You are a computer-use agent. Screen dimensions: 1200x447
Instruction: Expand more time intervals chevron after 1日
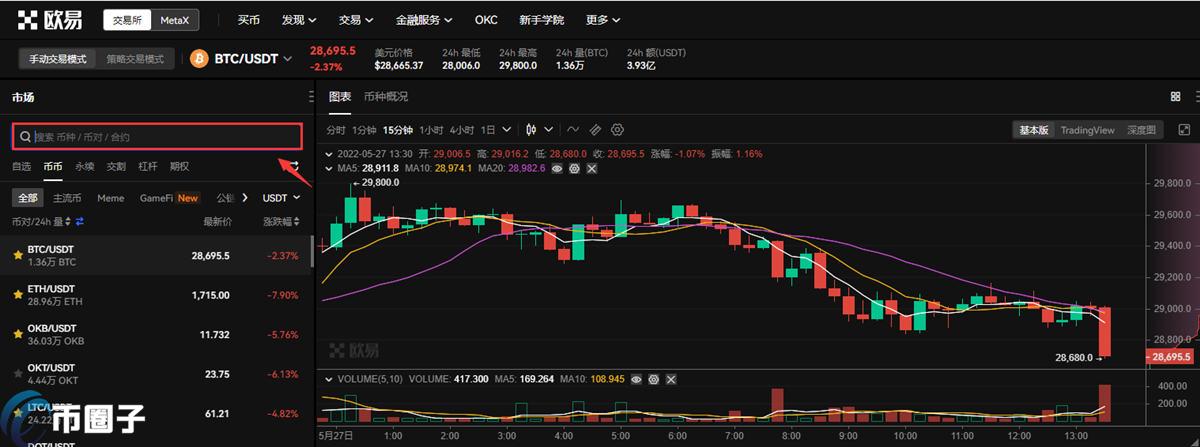(x=507, y=129)
